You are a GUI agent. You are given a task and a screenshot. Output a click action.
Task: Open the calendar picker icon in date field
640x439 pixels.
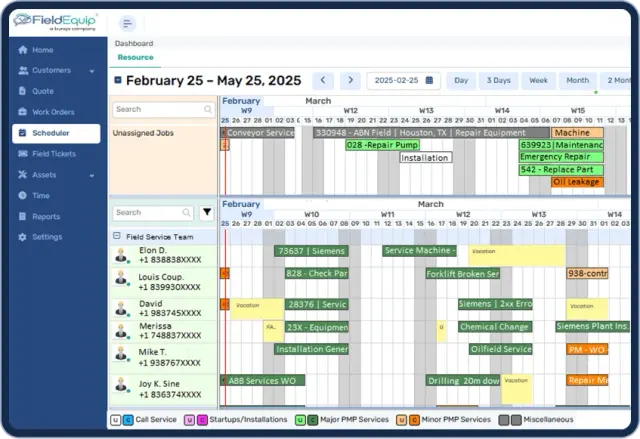(x=429, y=80)
